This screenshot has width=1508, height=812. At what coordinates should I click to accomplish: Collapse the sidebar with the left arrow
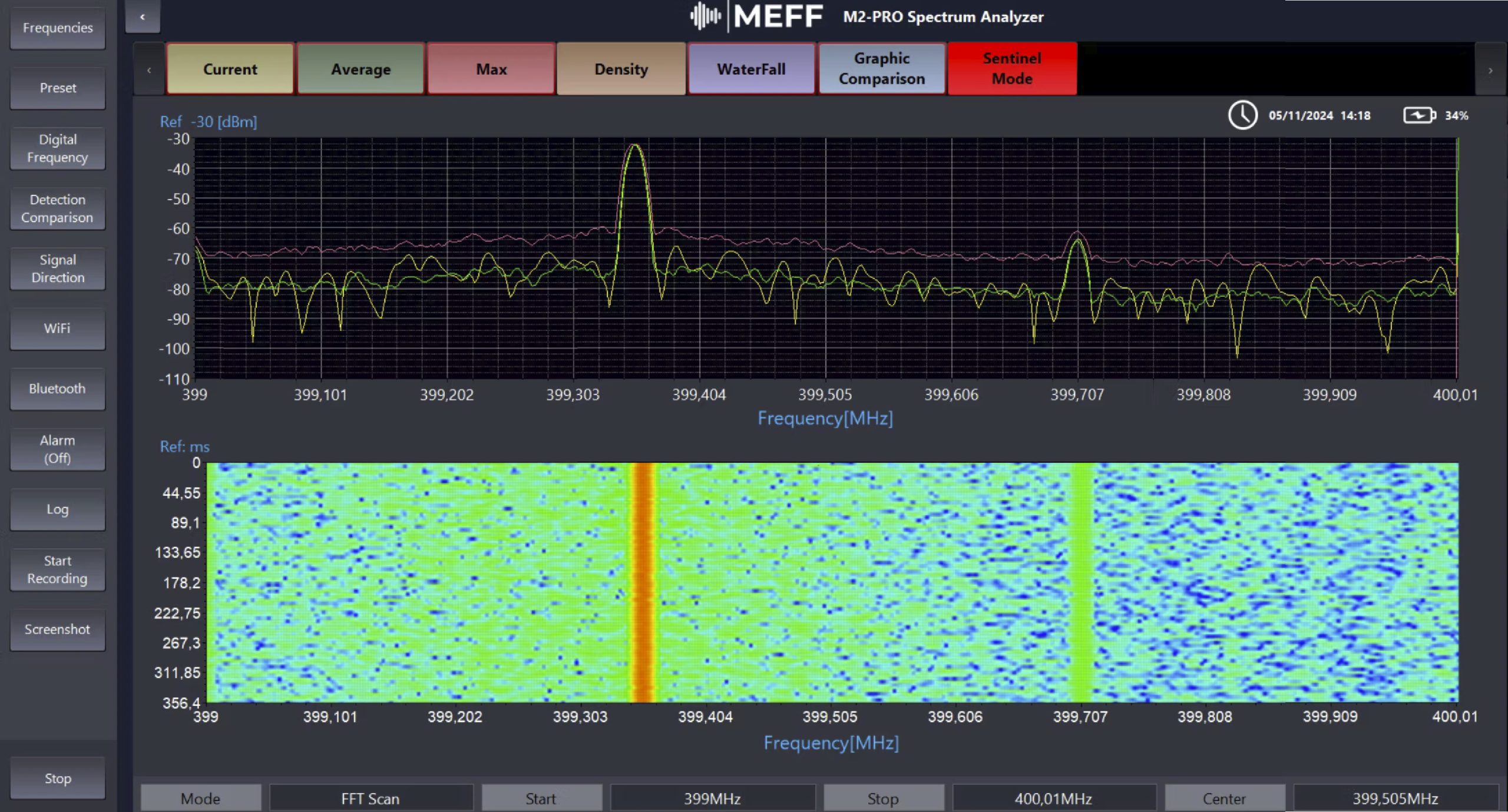143,17
